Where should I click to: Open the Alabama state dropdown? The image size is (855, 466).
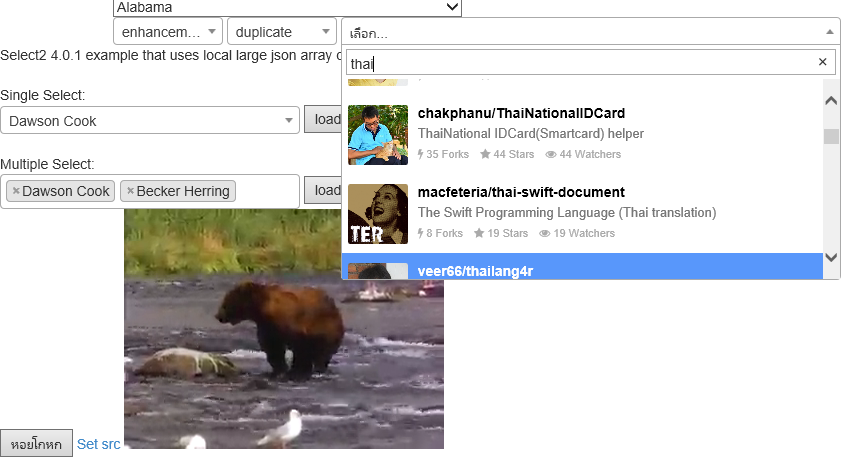[287, 8]
